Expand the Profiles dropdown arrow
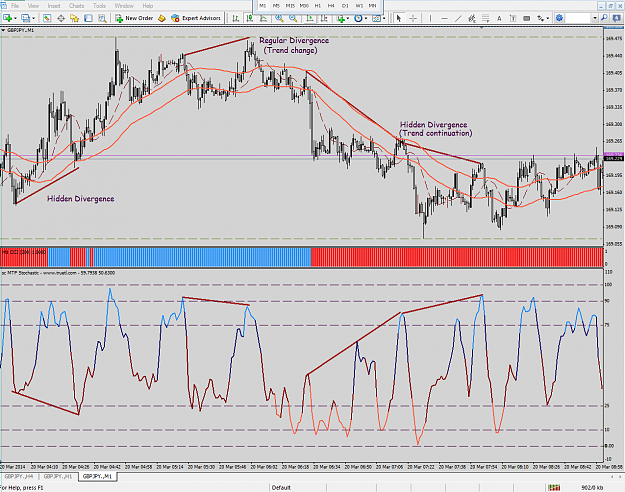Viewport: 625px width, 492px height. [33, 18]
